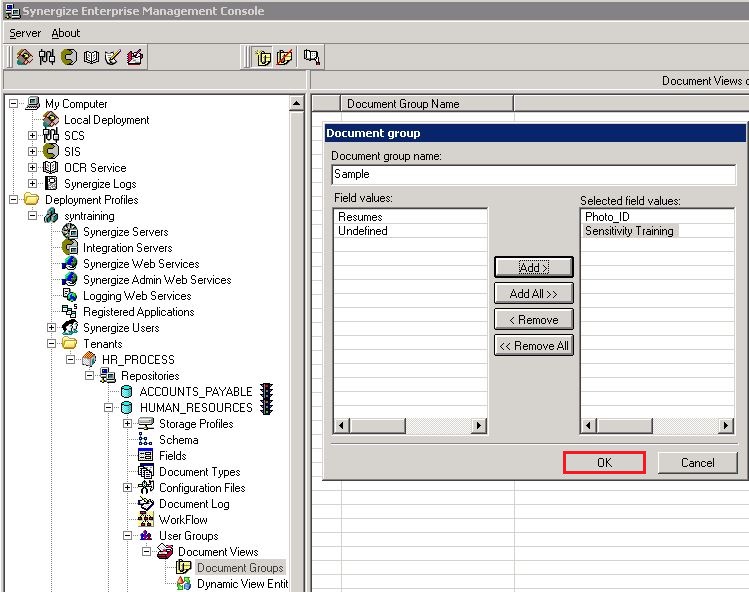749x592 pixels.
Task: Expand the Storage Profiles node
Action: 127,423
